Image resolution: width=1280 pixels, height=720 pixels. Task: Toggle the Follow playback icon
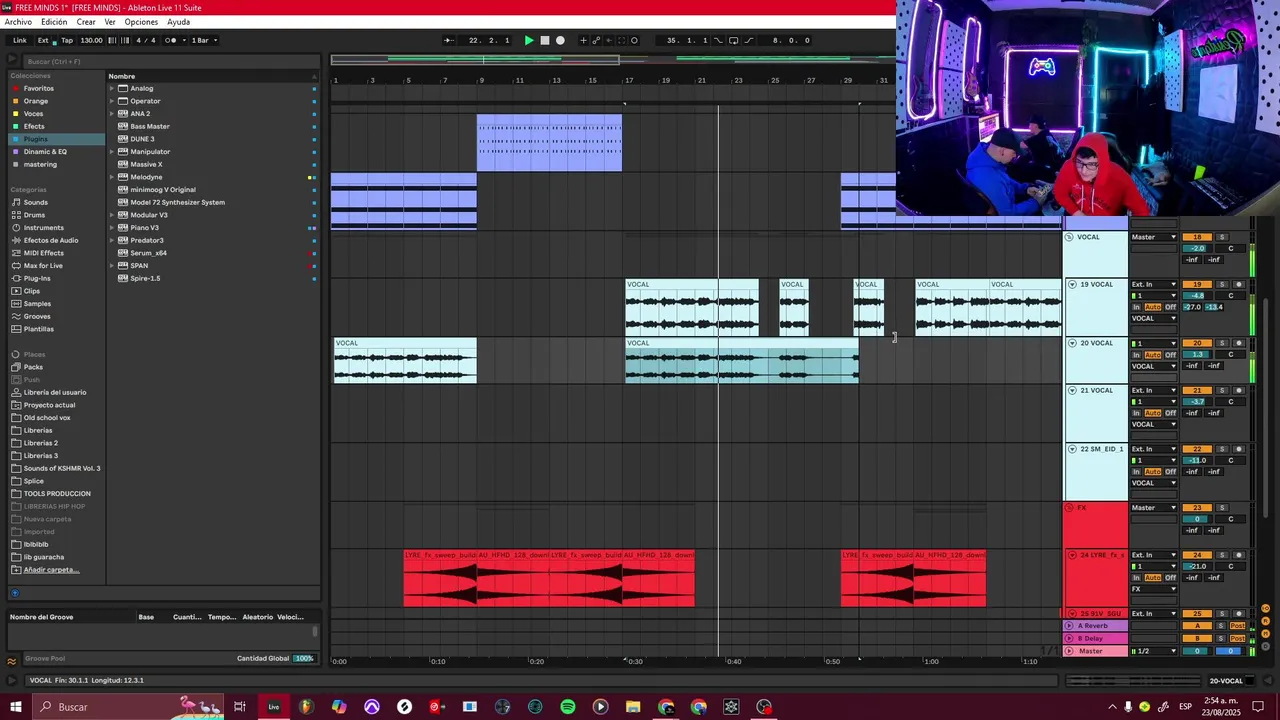(447, 40)
